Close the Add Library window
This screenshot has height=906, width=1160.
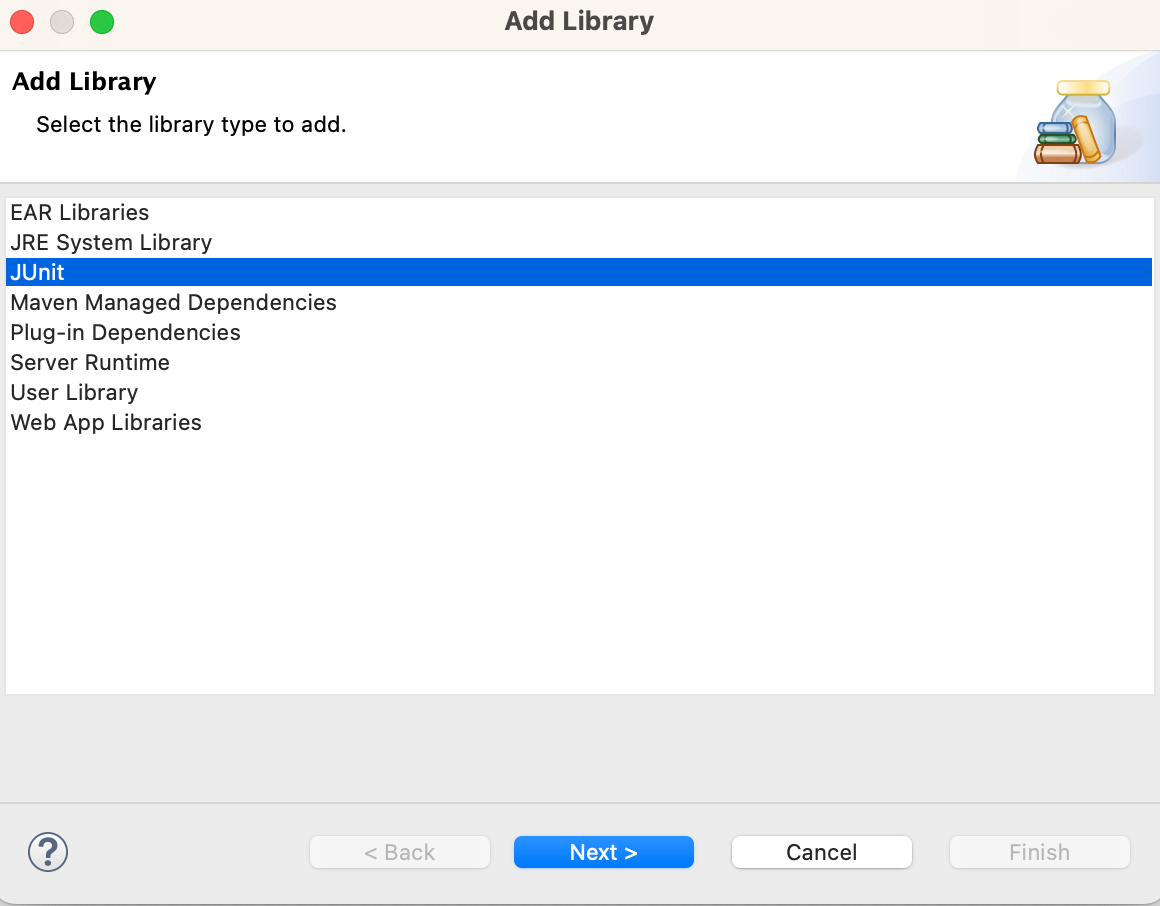tap(22, 22)
